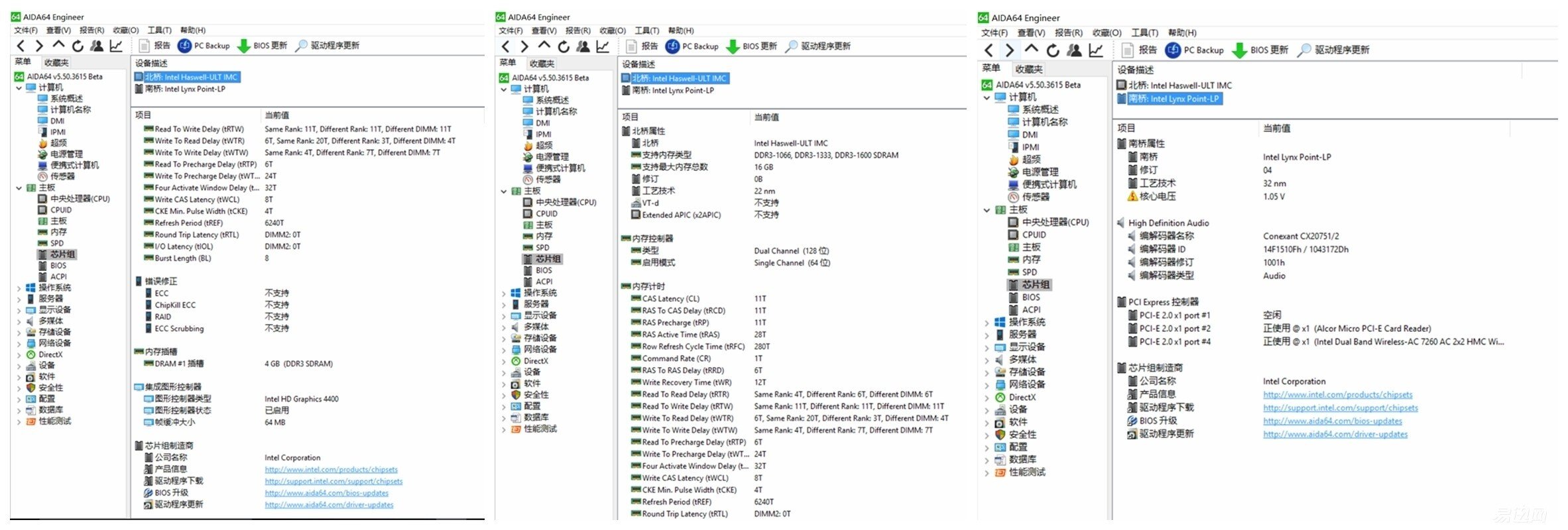Click 当前值 column header in the right window
This screenshot has width=1568, height=530.
[x=1276, y=129]
